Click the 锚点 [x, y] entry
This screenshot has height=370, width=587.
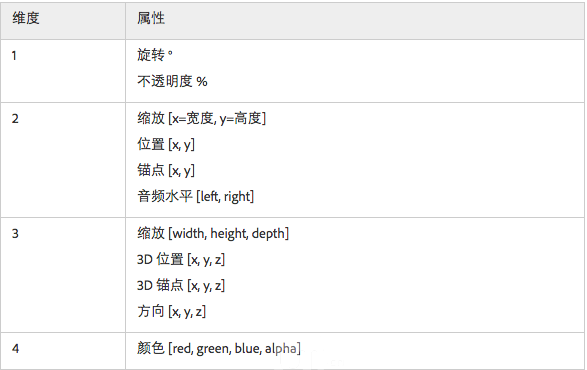pyautogui.click(x=166, y=170)
